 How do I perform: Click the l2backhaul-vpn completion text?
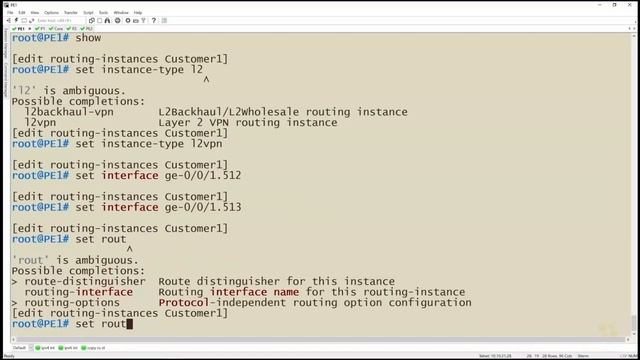pyautogui.click(x=69, y=112)
